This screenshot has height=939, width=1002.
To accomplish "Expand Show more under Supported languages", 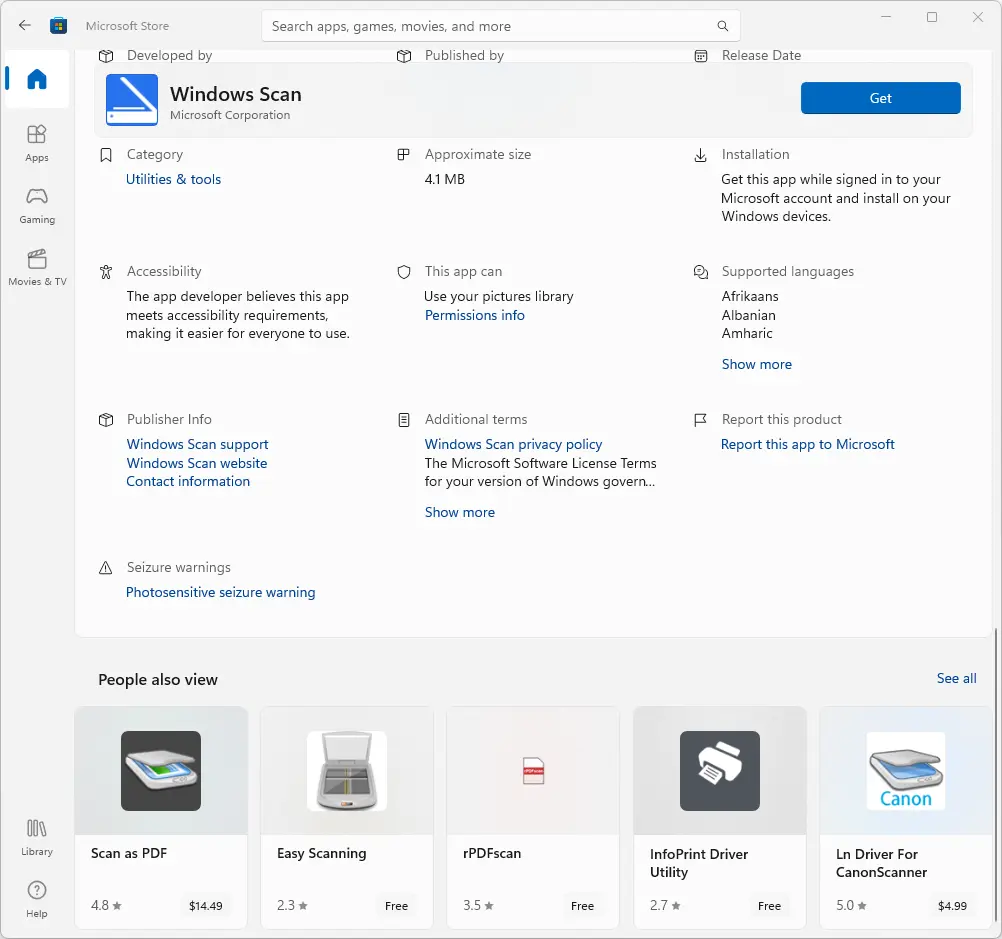I will tap(757, 364).
